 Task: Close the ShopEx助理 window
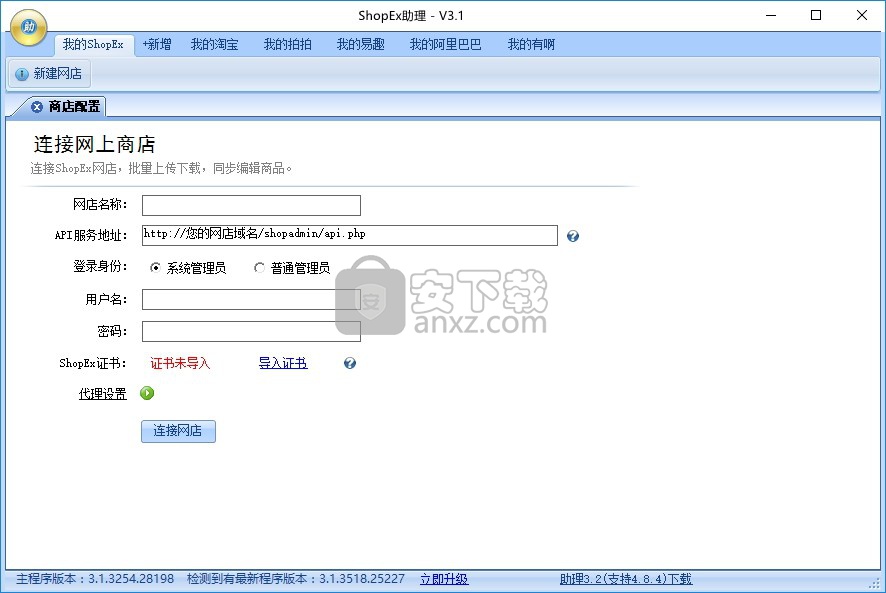862,15
